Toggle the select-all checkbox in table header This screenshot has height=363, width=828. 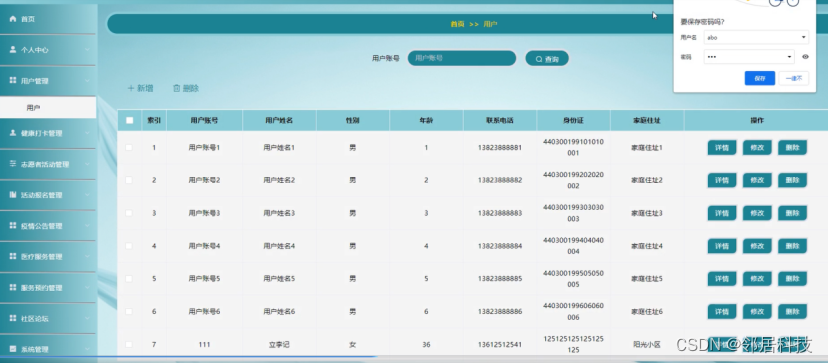(129, 120)
